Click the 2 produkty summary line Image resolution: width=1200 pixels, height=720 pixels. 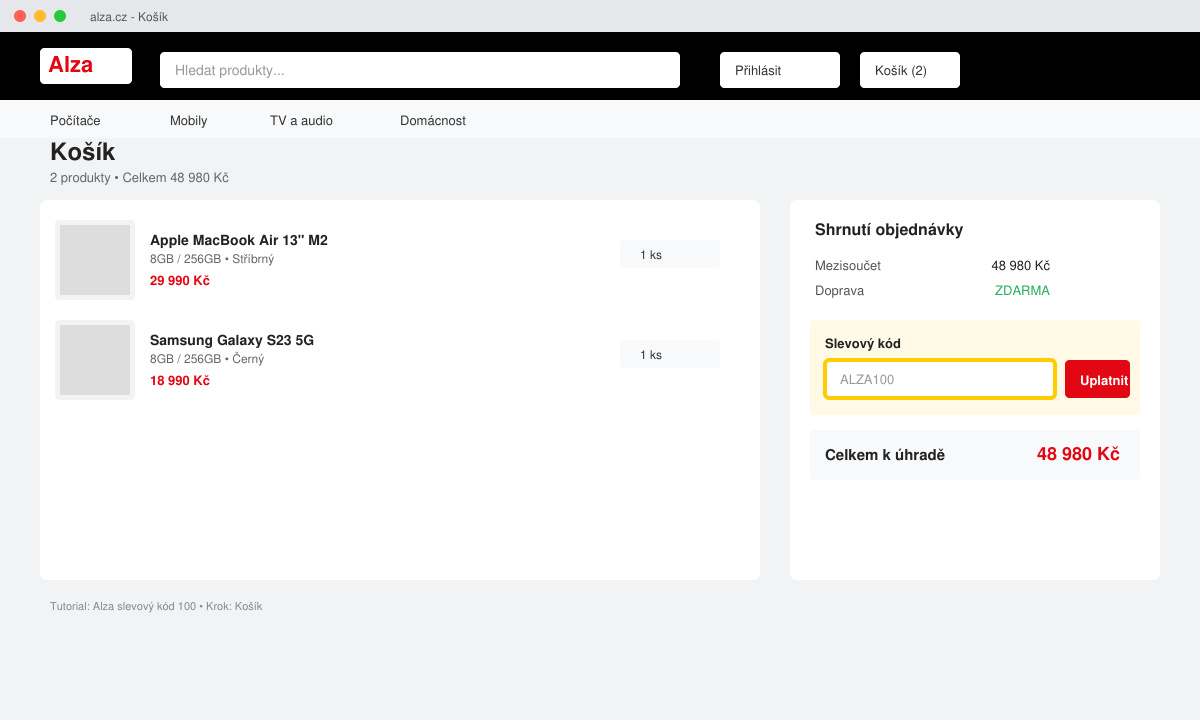coord(139,178)
